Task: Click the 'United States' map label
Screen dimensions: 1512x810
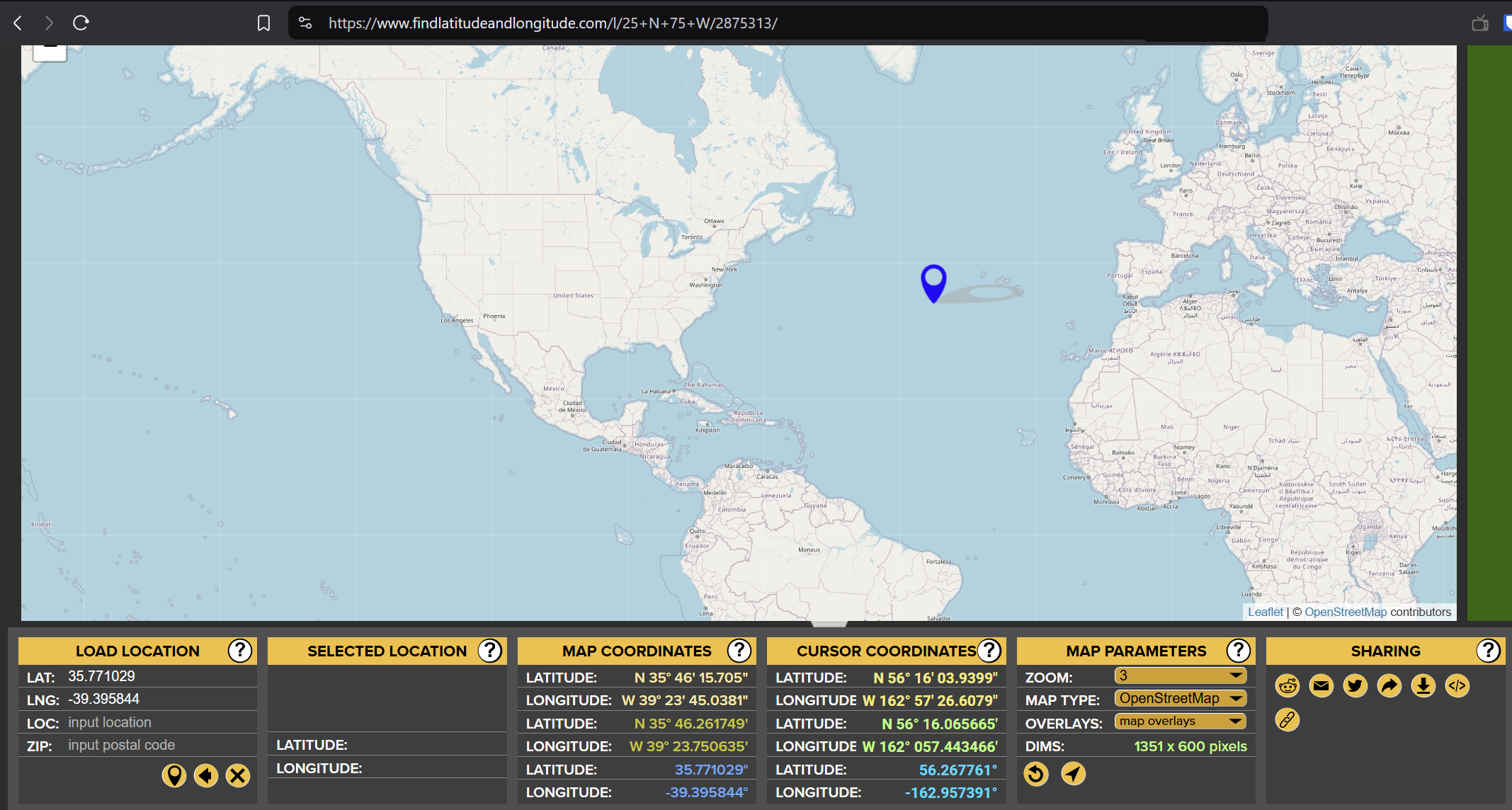Action: [573, 295]
